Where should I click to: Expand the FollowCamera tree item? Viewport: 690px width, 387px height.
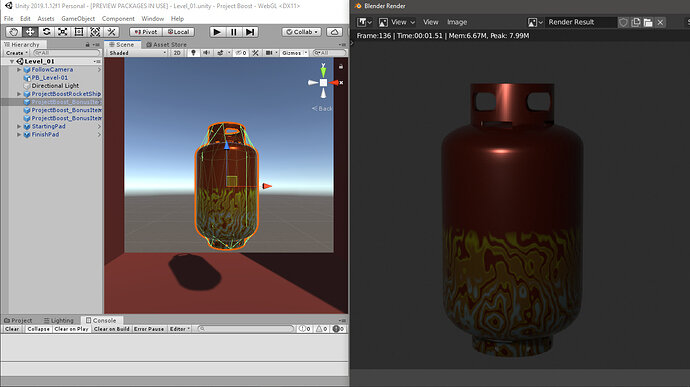(19, 70)
